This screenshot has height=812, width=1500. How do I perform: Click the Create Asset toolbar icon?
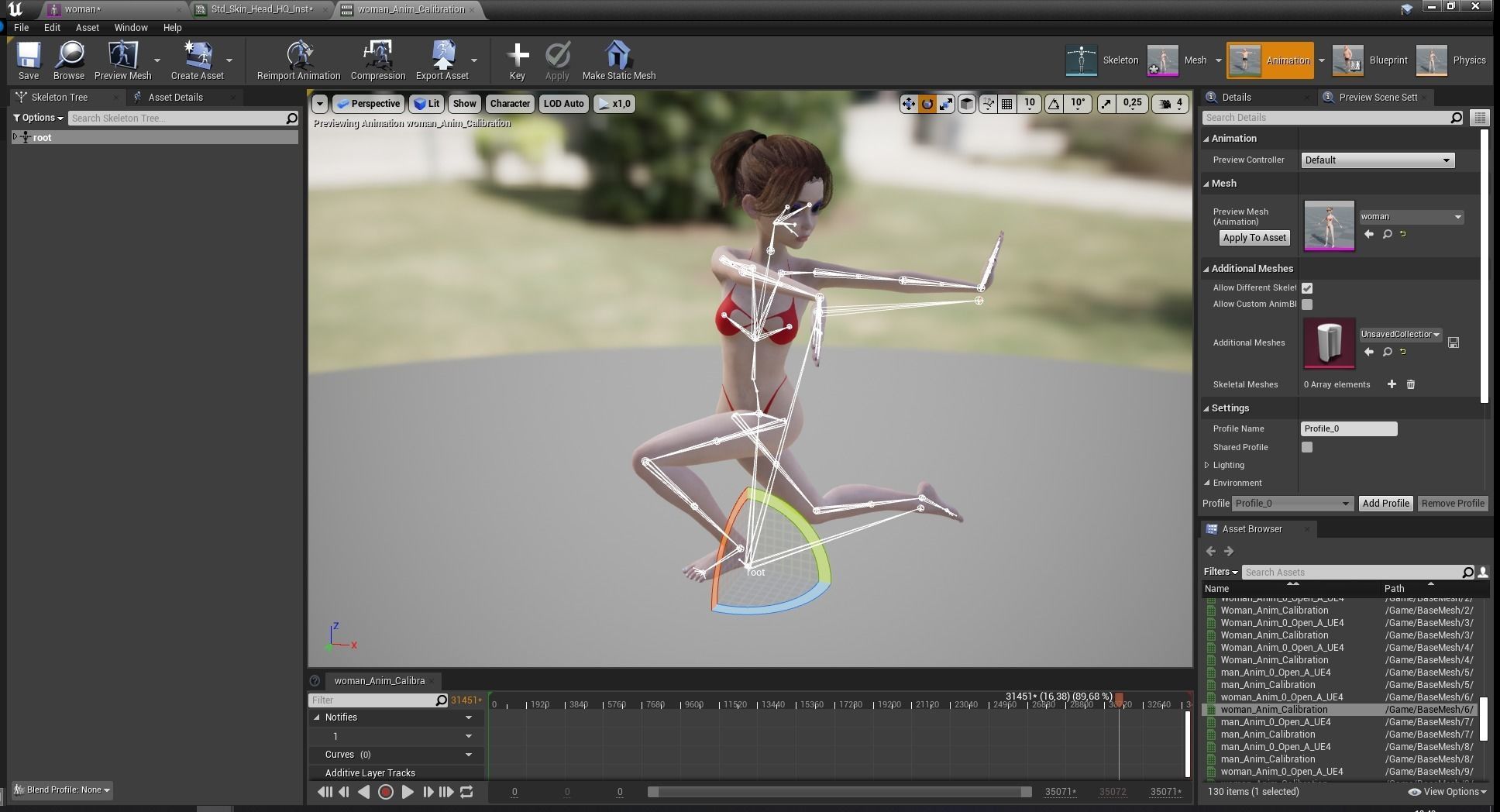click(197, 60)
